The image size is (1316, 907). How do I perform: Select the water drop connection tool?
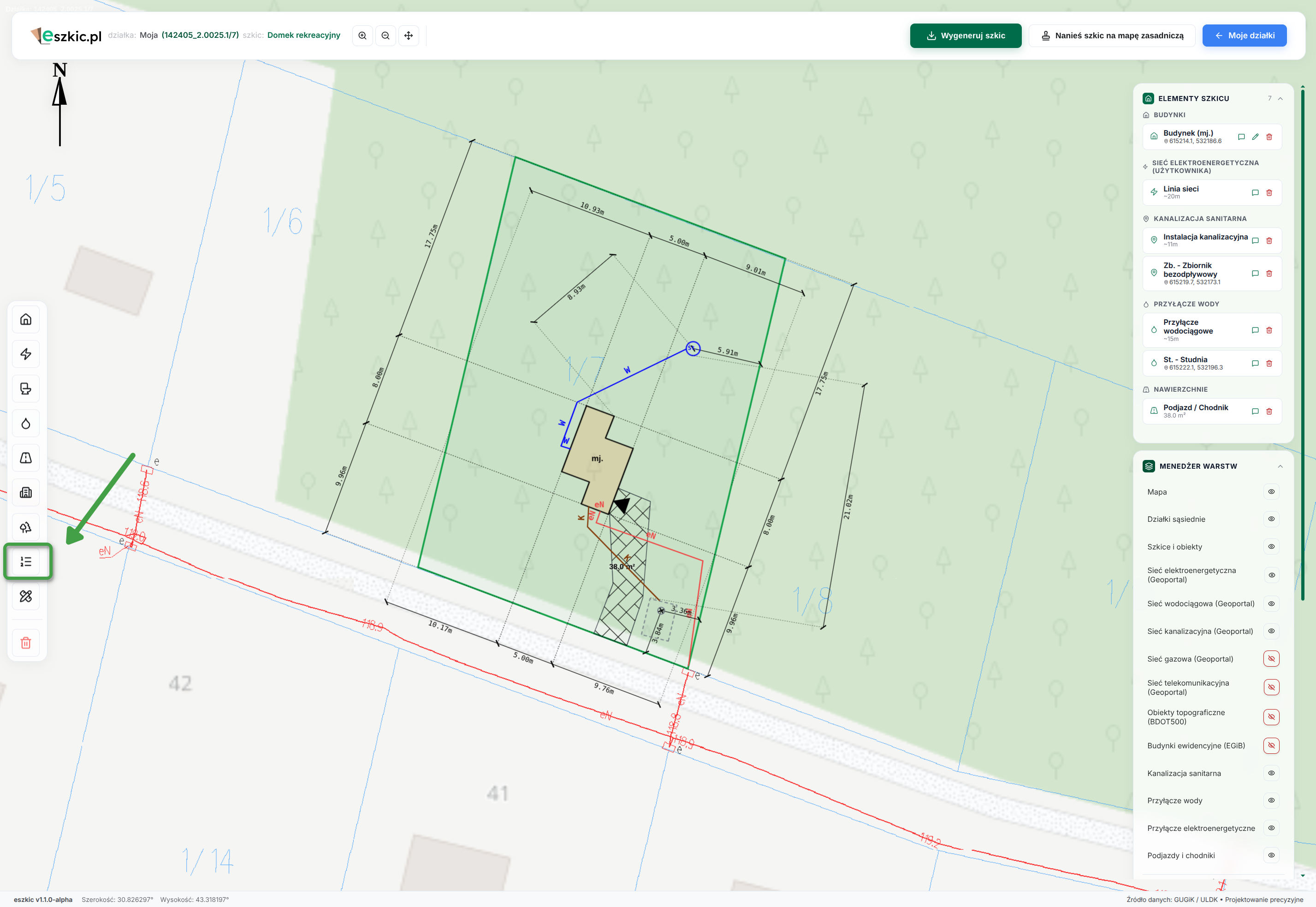tap(25, 424)
